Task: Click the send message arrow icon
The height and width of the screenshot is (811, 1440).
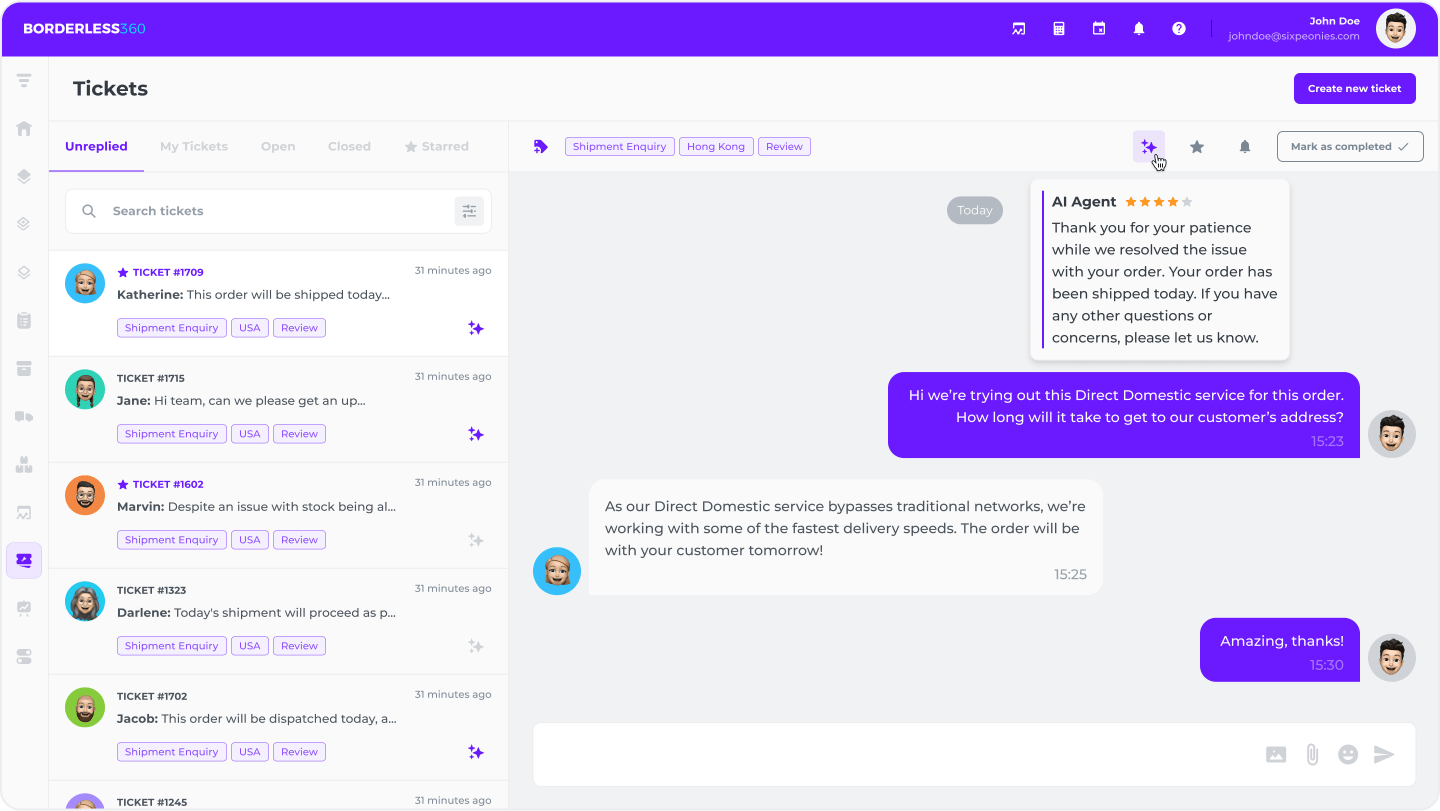Action: (x=1383, y=755)
